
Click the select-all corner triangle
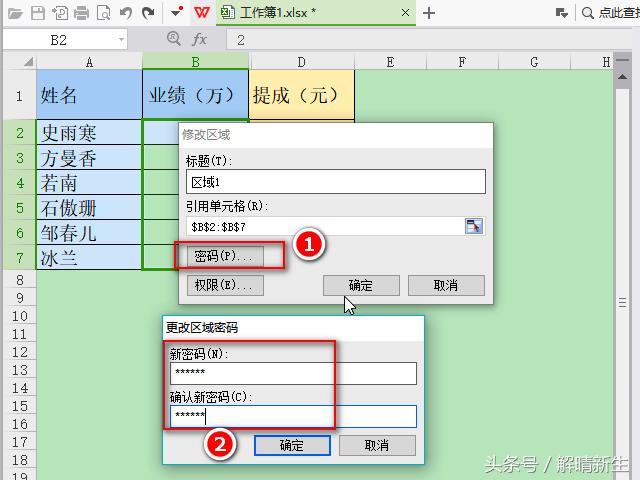coord(28,62)
